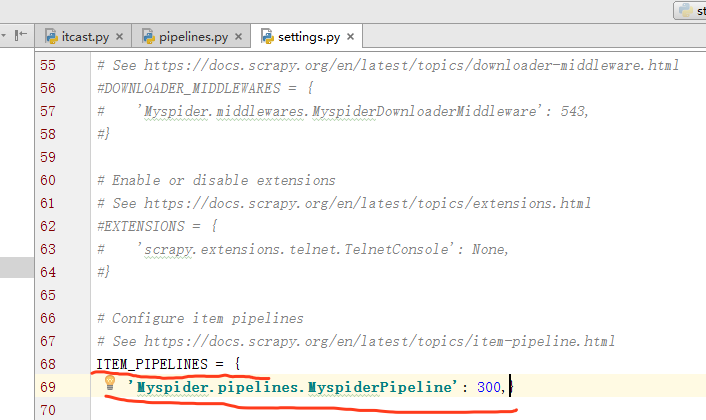The width and height of the screenshot is (706, 420).
Task: Click the #EXTENSIONS = { line
Action: coord(158,226)
